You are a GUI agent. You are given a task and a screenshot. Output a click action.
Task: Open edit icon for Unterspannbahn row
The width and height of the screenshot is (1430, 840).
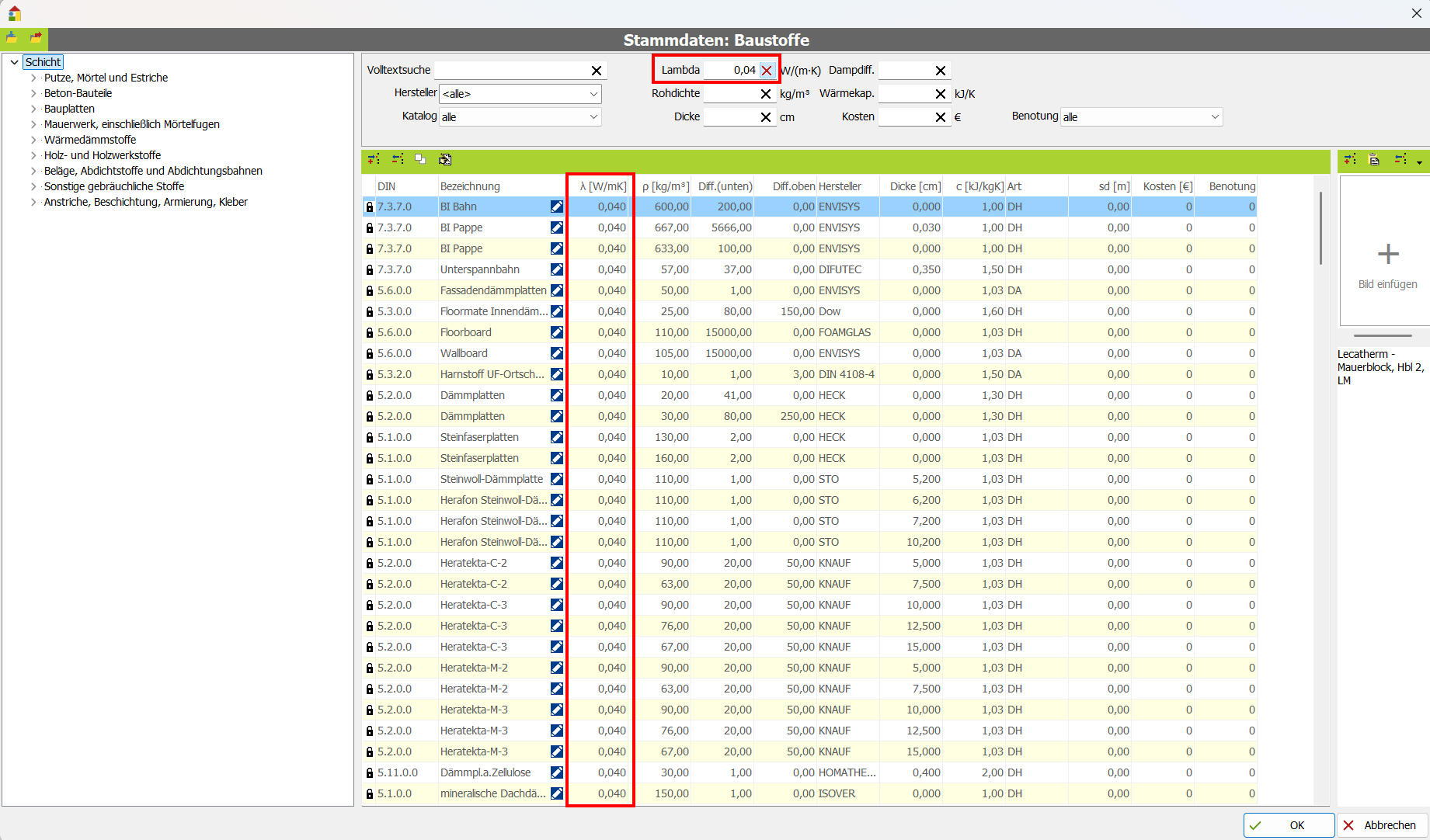(x=557, y=269)
